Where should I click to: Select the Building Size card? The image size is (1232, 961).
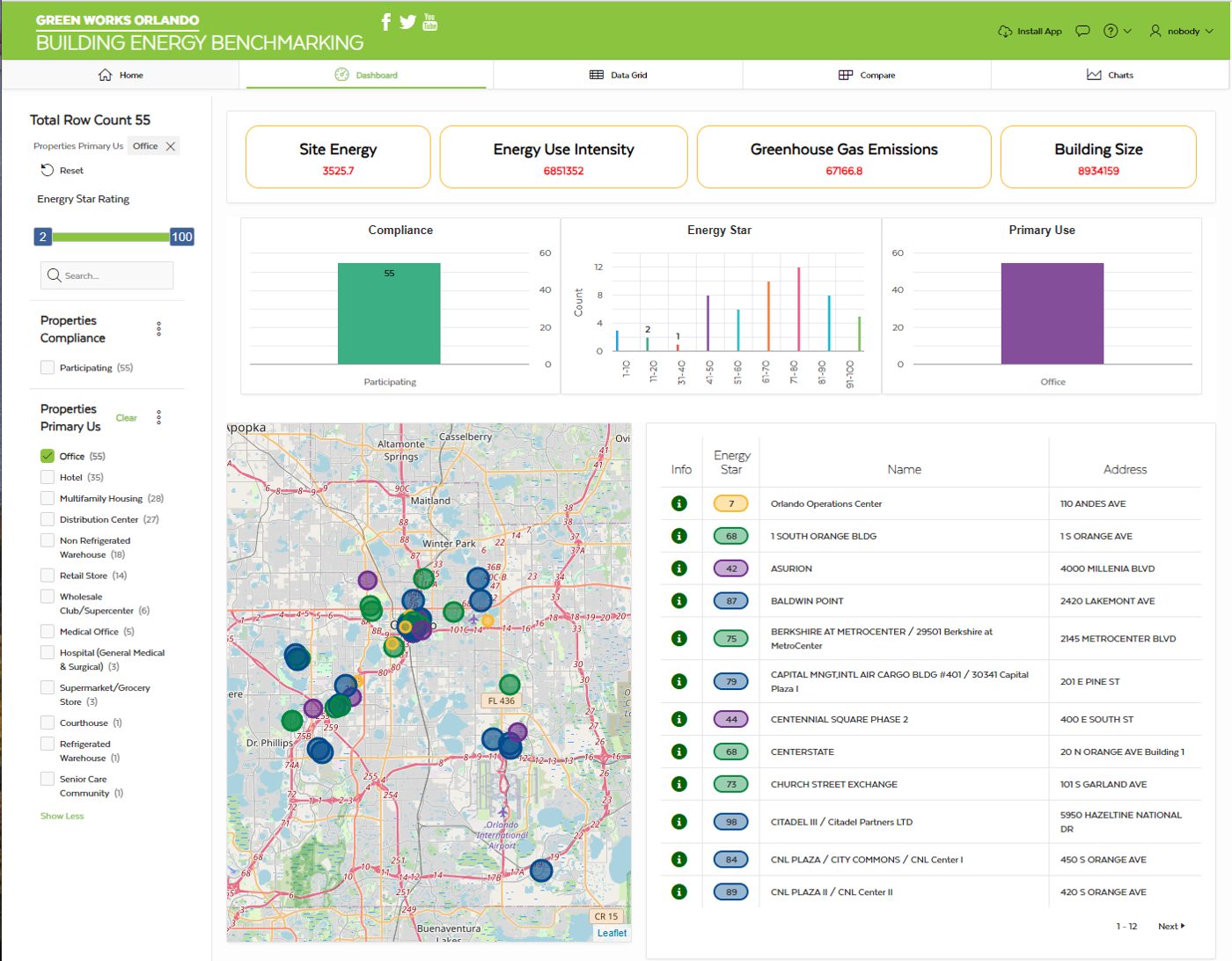1098,158
